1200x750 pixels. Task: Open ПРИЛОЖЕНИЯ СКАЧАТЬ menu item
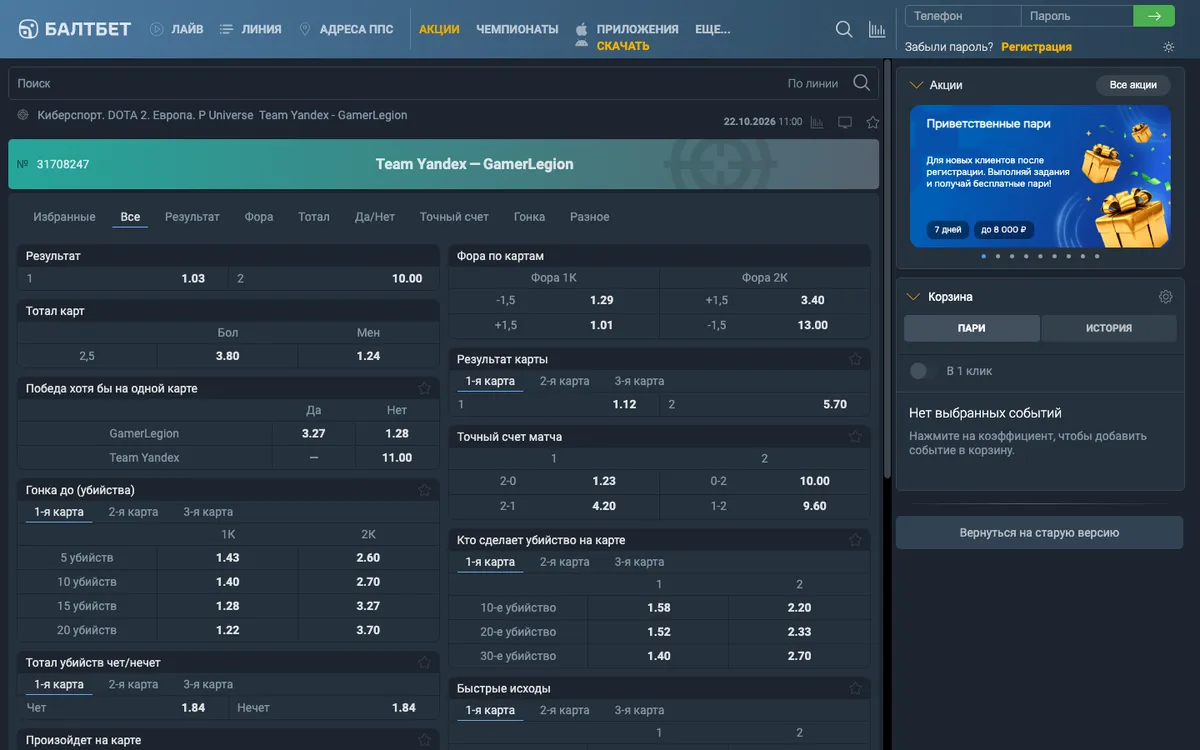click(x=627, y=37)
